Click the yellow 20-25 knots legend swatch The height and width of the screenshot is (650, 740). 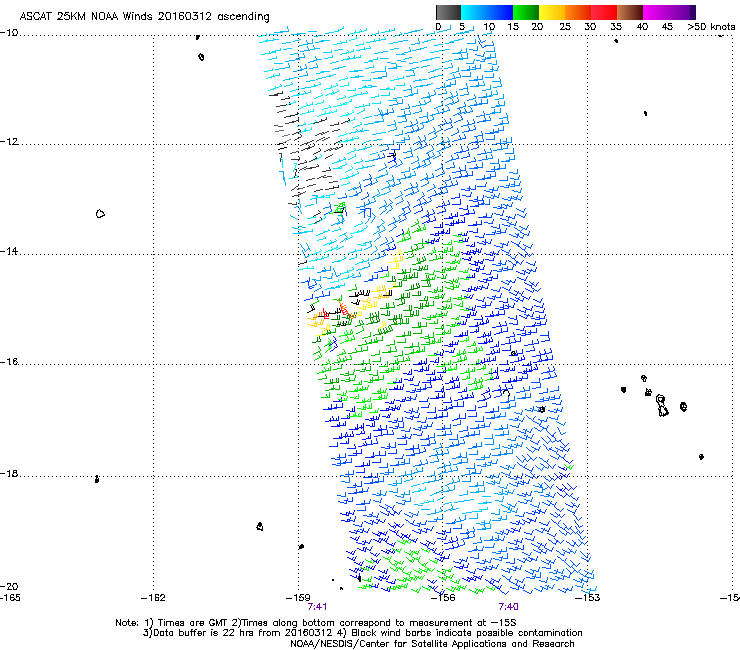coord(552,12)
